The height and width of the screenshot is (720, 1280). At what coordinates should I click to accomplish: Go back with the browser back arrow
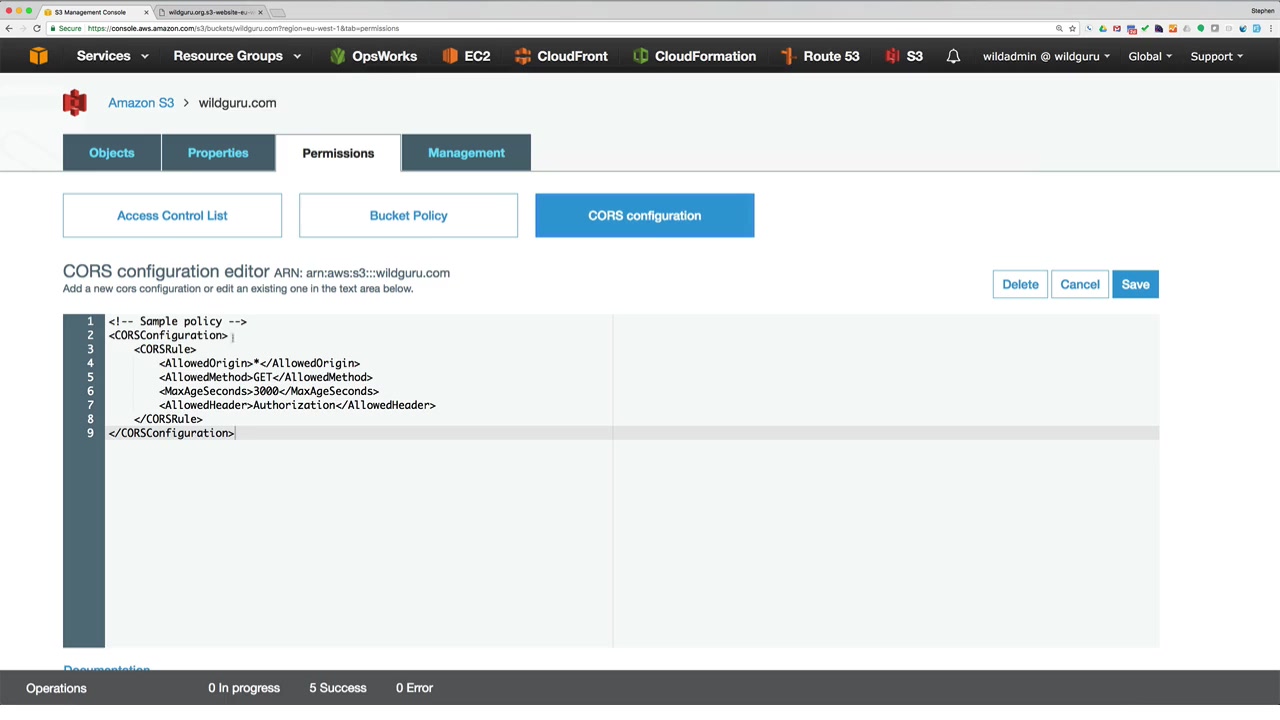(x=9, y=28)
